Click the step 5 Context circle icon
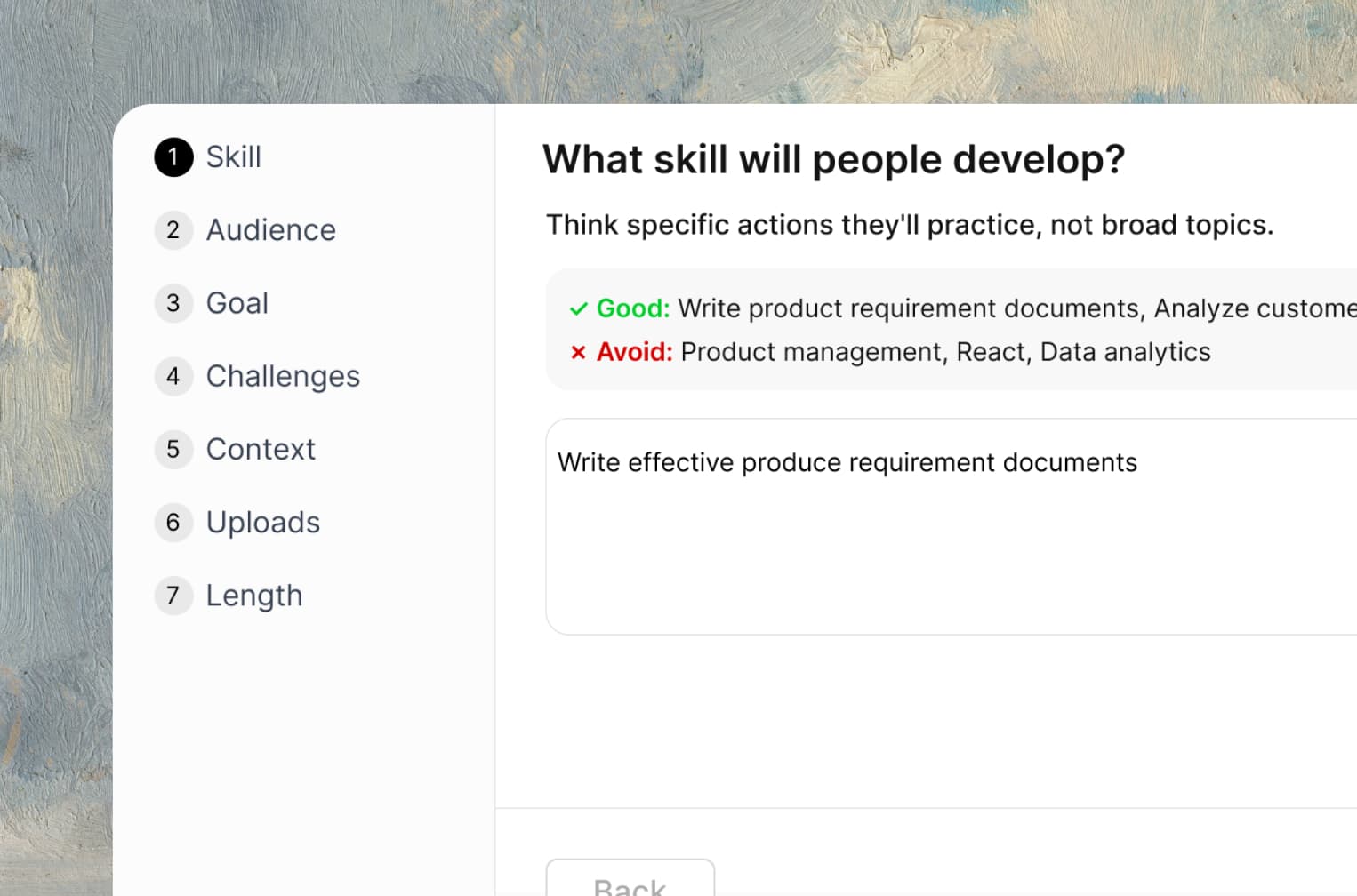This screenshot has width=1357, height=896. tap(173, 449)
